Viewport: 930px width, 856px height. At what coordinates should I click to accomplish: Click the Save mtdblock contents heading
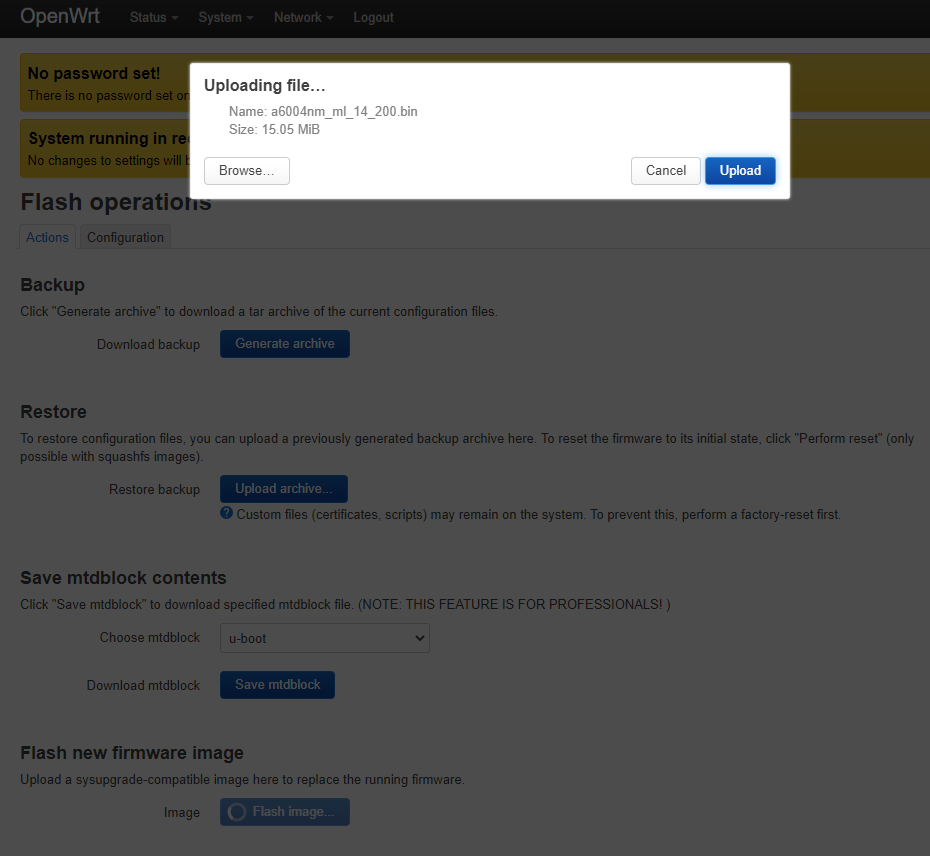click(123, 578)
